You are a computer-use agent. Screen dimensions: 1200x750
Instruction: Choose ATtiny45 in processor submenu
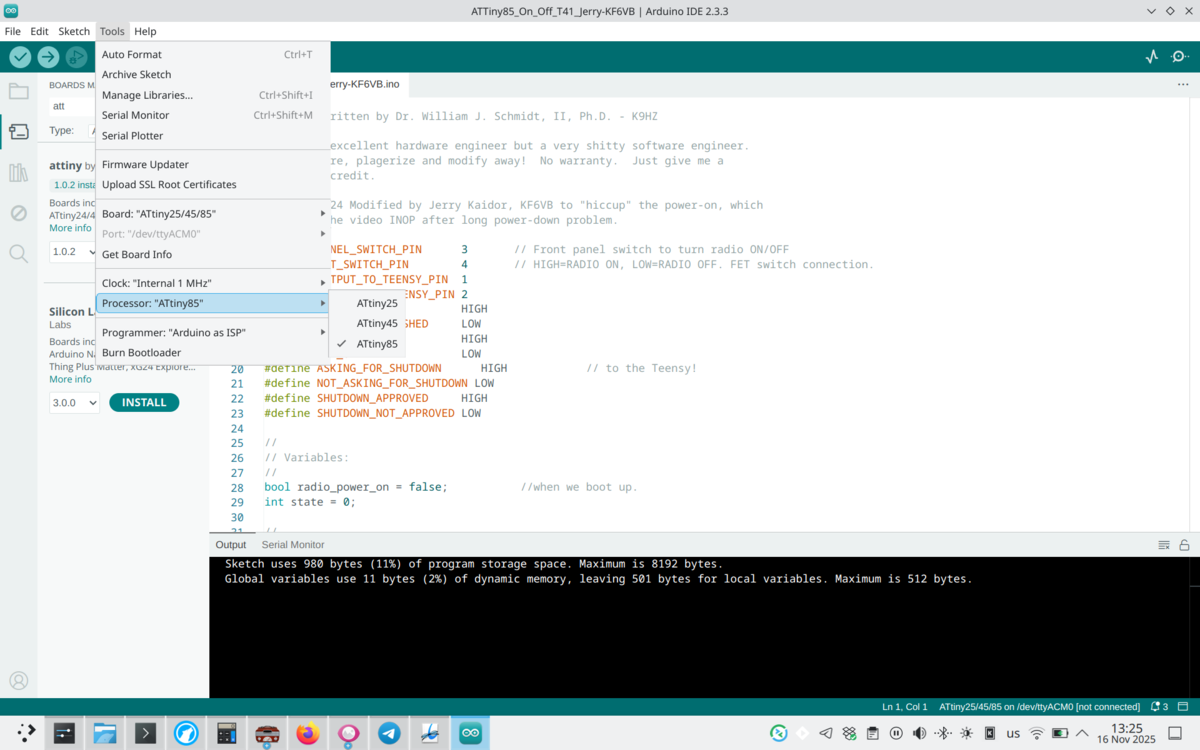(377, 324)
